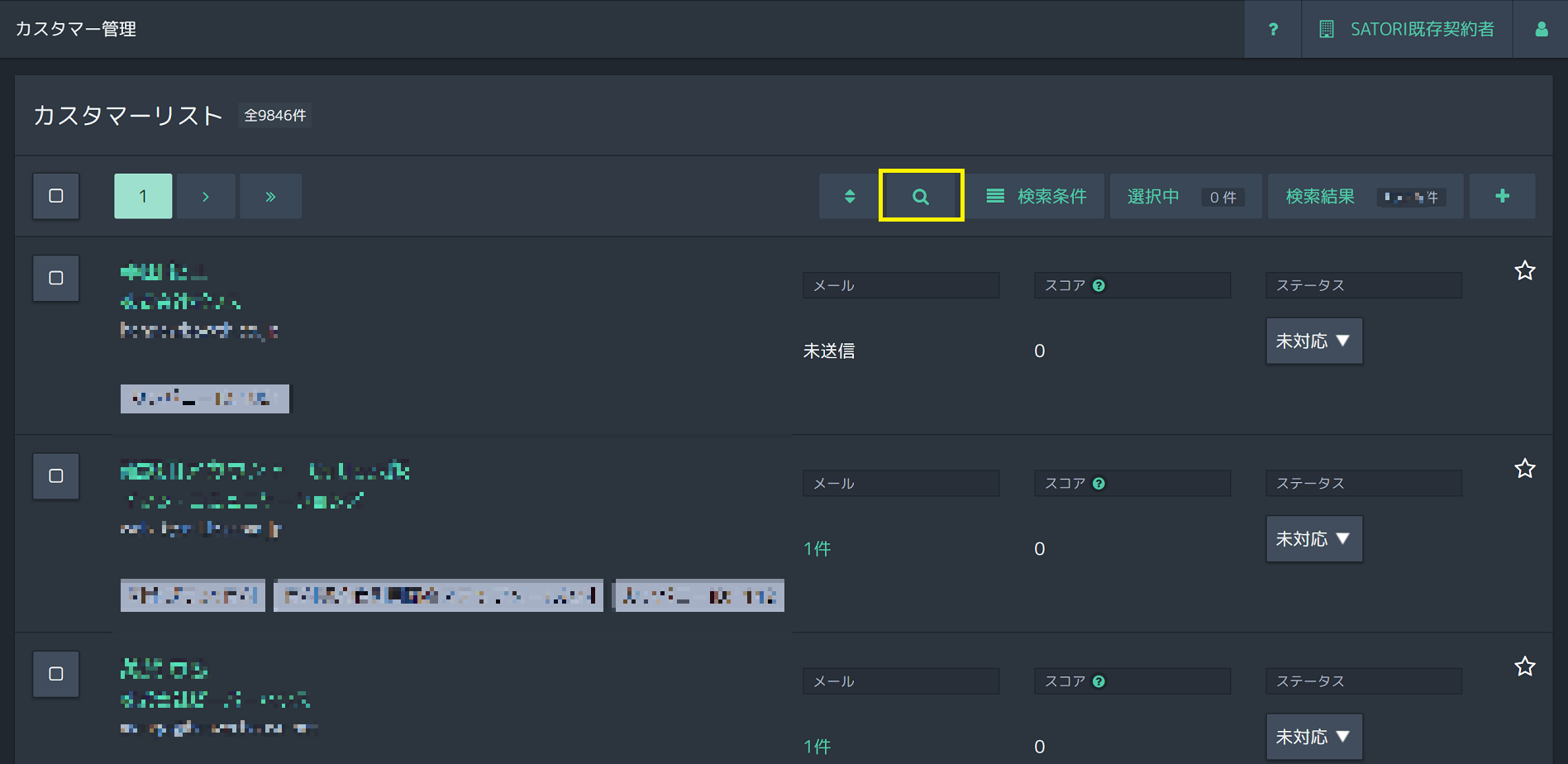Image resolution: width=1568 pixels, height=764 pixels.
Task: Star the second customer as favorite
Action: (x=1524, y=469)
